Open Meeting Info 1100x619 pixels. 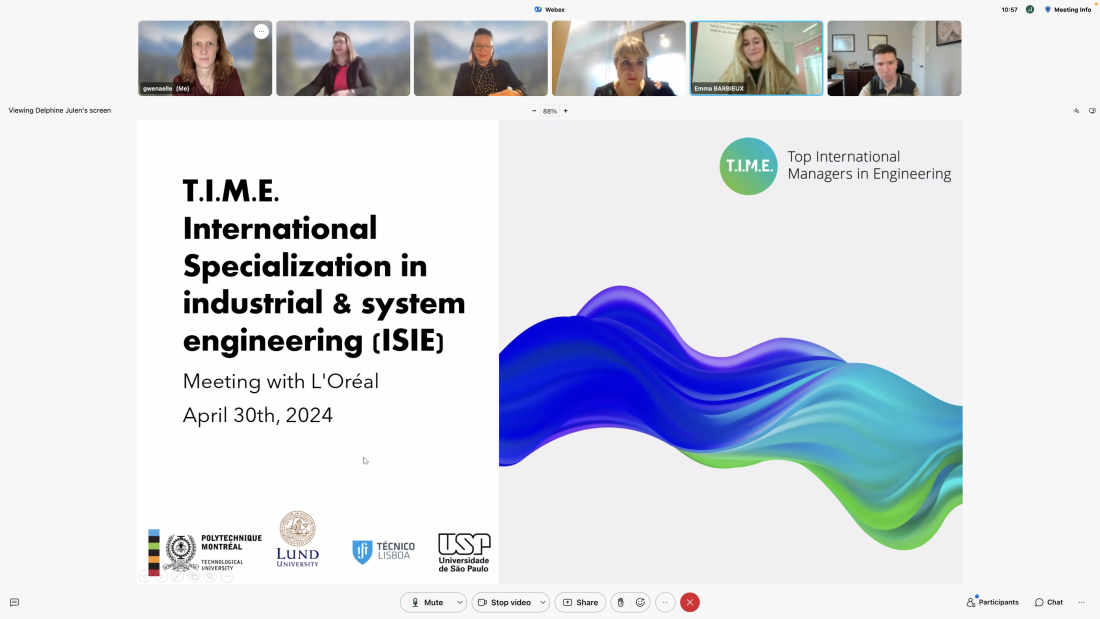coord(1067,9)
